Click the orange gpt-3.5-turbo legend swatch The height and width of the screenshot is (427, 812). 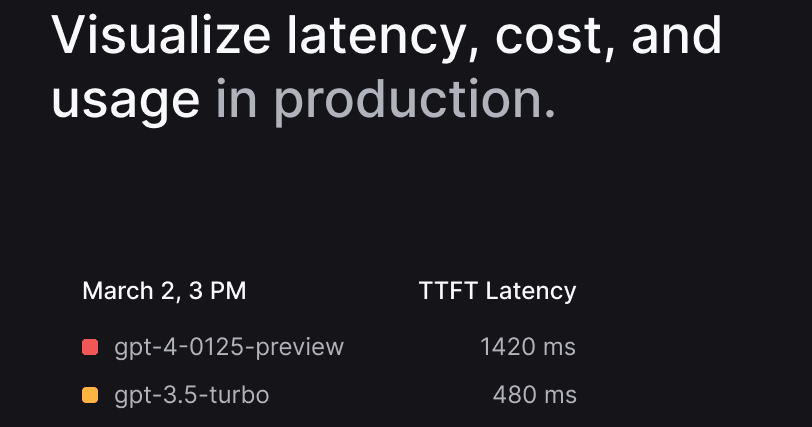pyautogui.click(x=90, y=395)
